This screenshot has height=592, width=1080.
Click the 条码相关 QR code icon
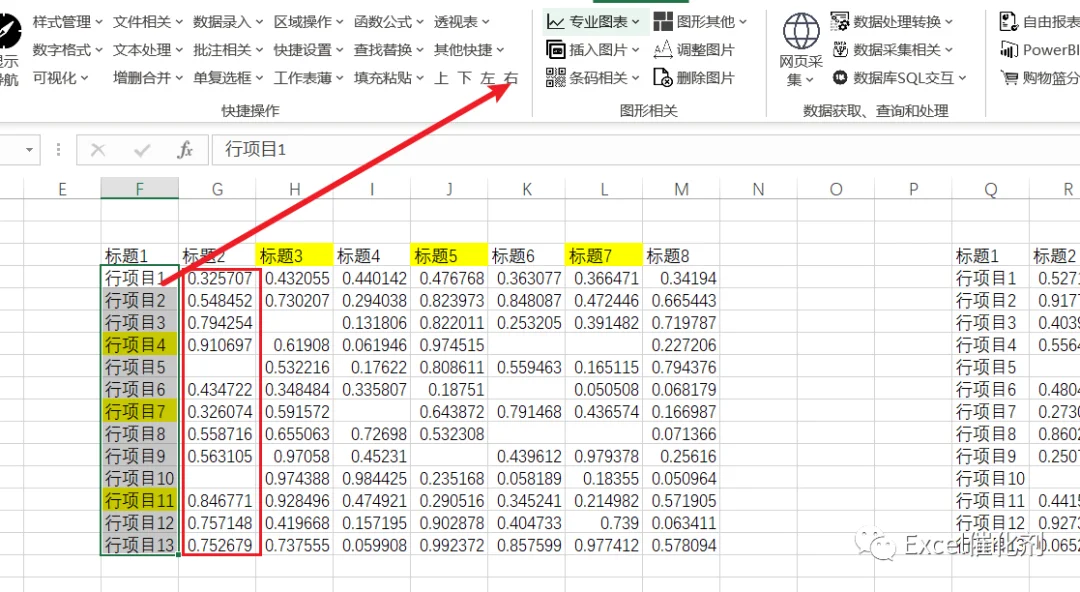556,78
